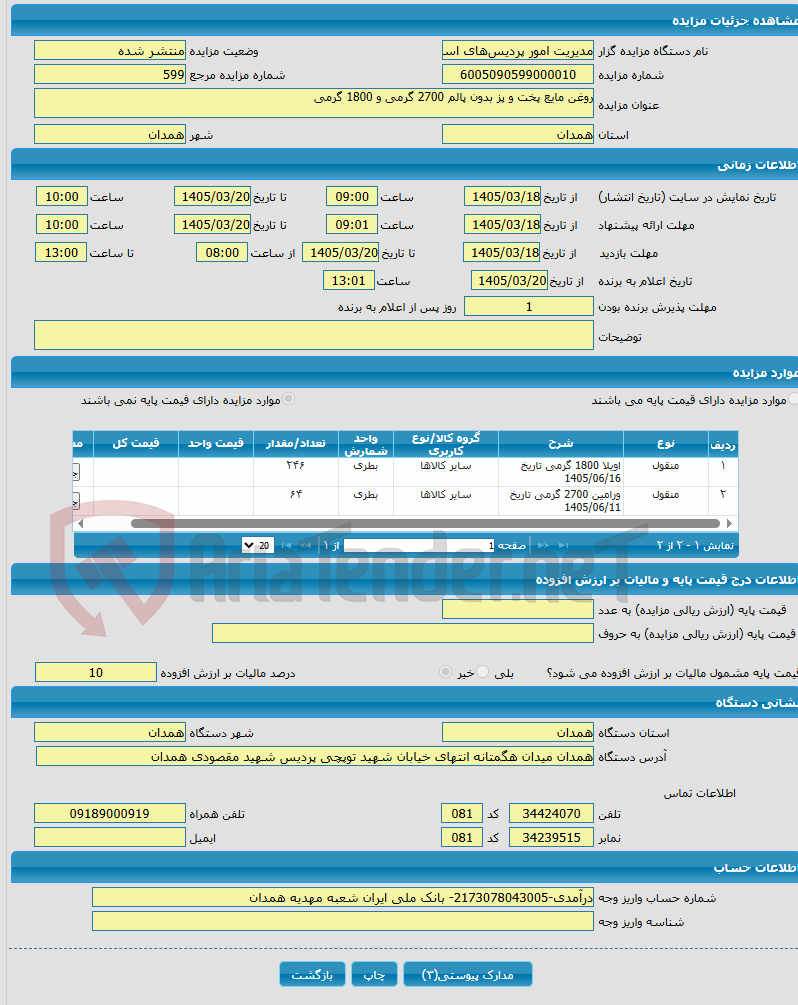Viewport: 798px width, 1005px height.
Task: Sort table by نوع column header
Action: click(x=666, y=444)
